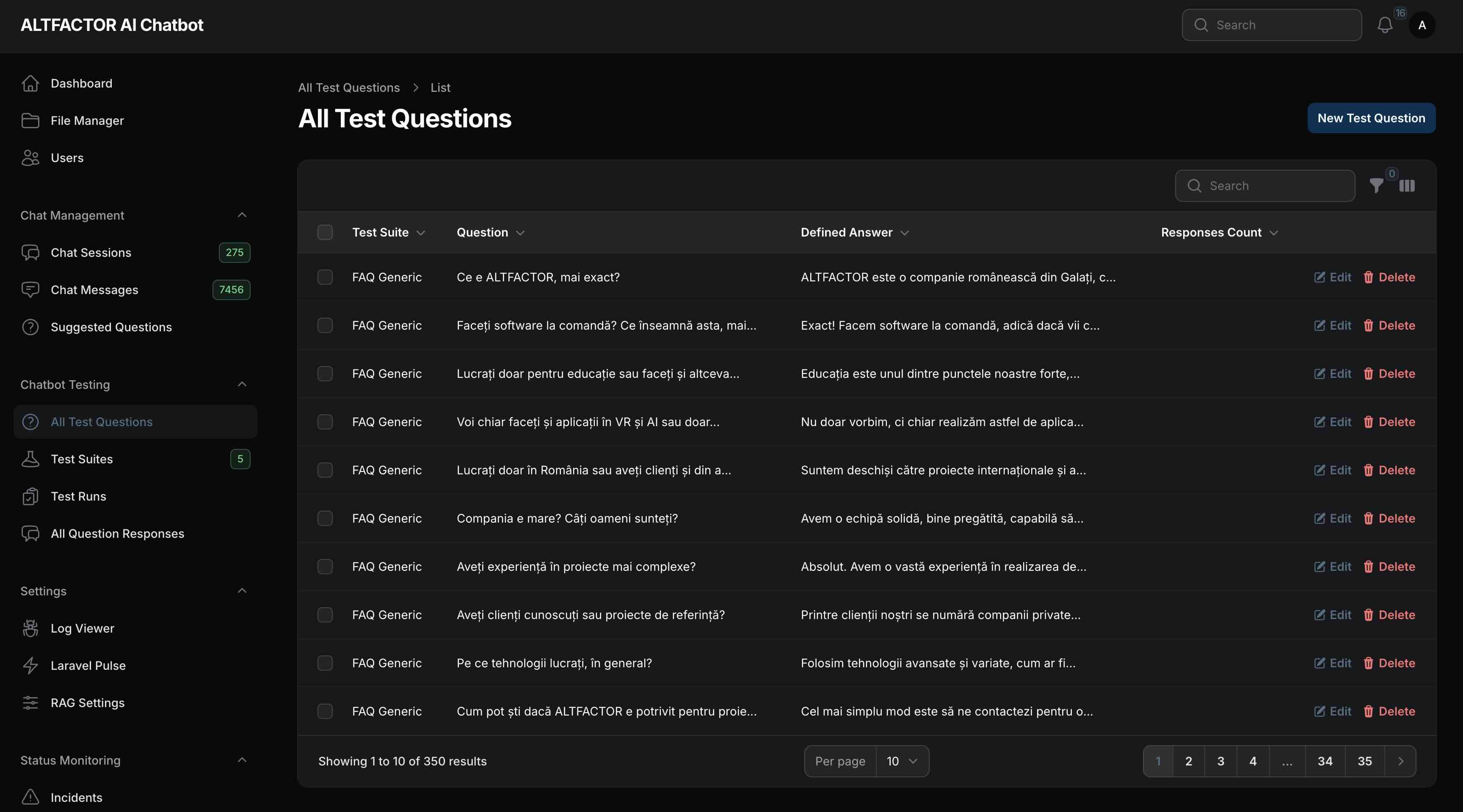This screenshot has width=1463, height=812.
Task: Open the notifications bell
Action: tap(1385, 25)
